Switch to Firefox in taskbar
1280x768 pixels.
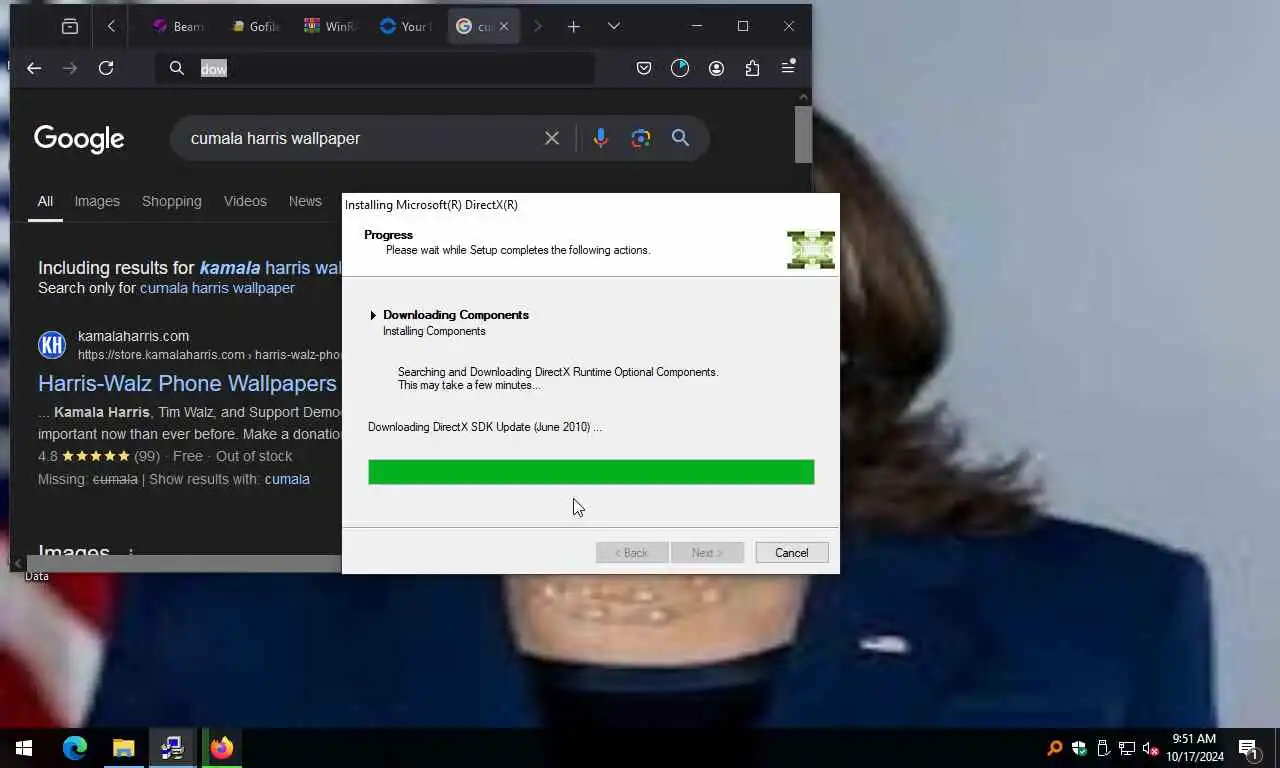[x=222, y=748]
